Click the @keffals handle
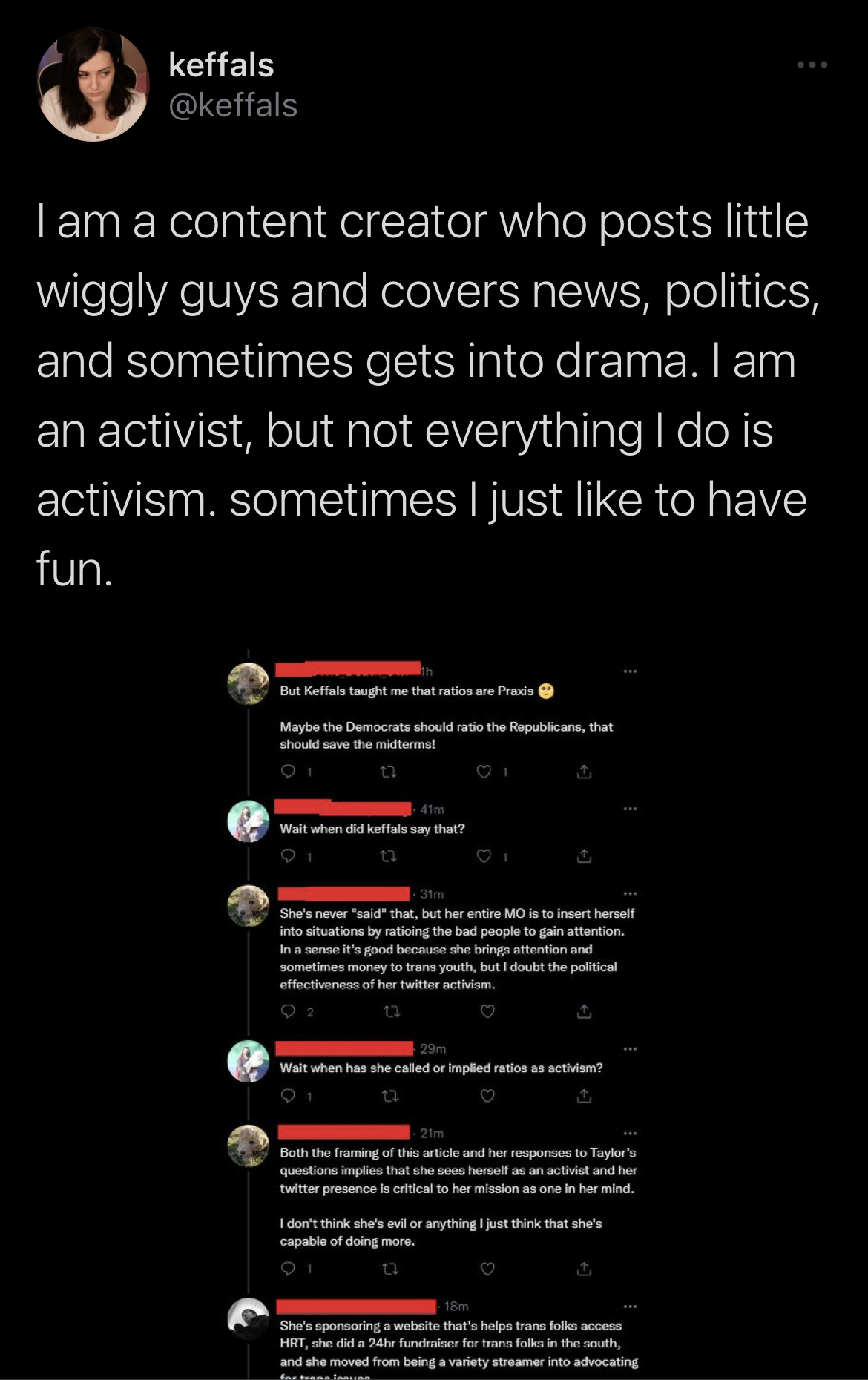This screenshot has height=1380, width=868. (233, 105)
